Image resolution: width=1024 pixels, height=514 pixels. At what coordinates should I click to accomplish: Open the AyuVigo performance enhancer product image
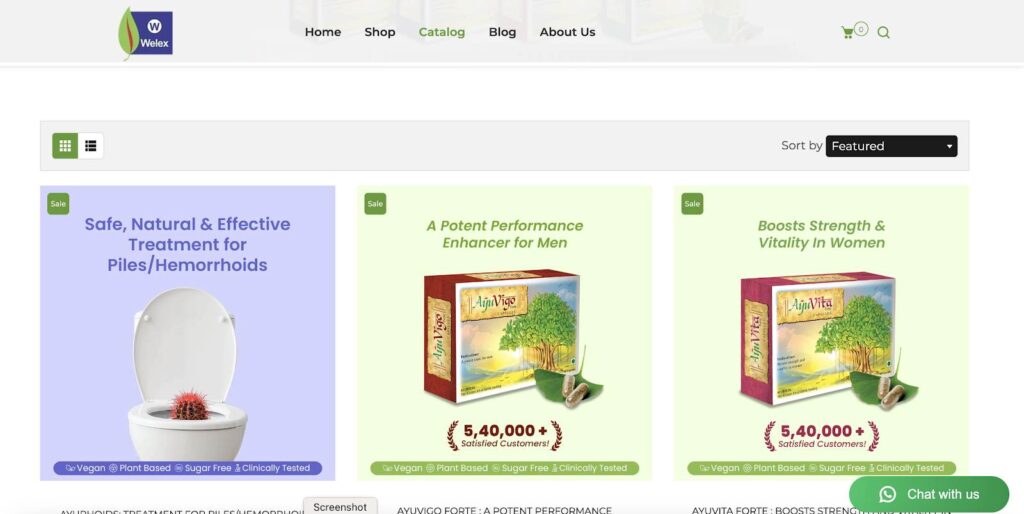pyautogui.click(x=504, y=333)
